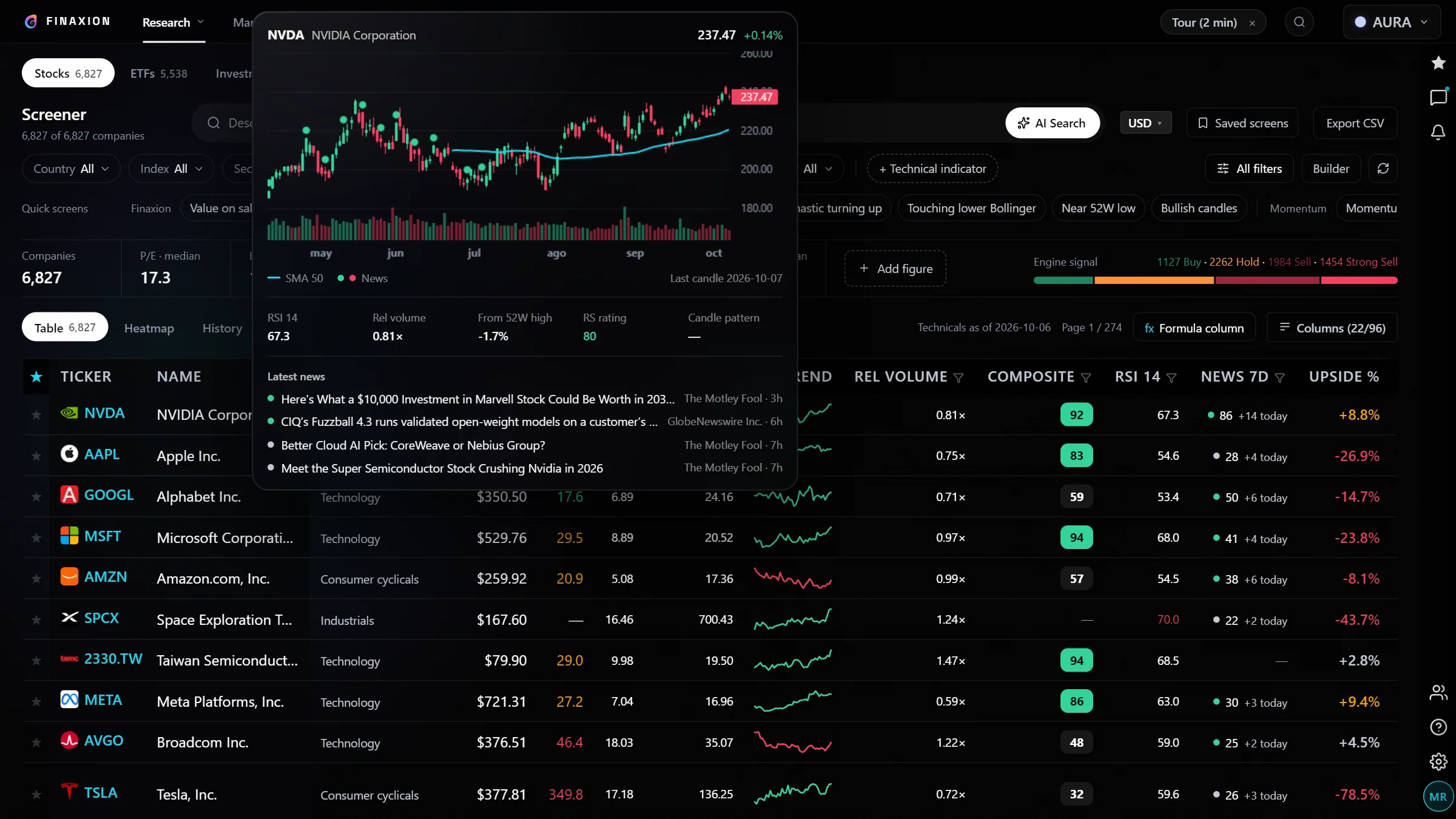This screenshot has width=1456, height=819.
Task: Click the REL VOLUME filter funnel icon
Action: point(959,378)
